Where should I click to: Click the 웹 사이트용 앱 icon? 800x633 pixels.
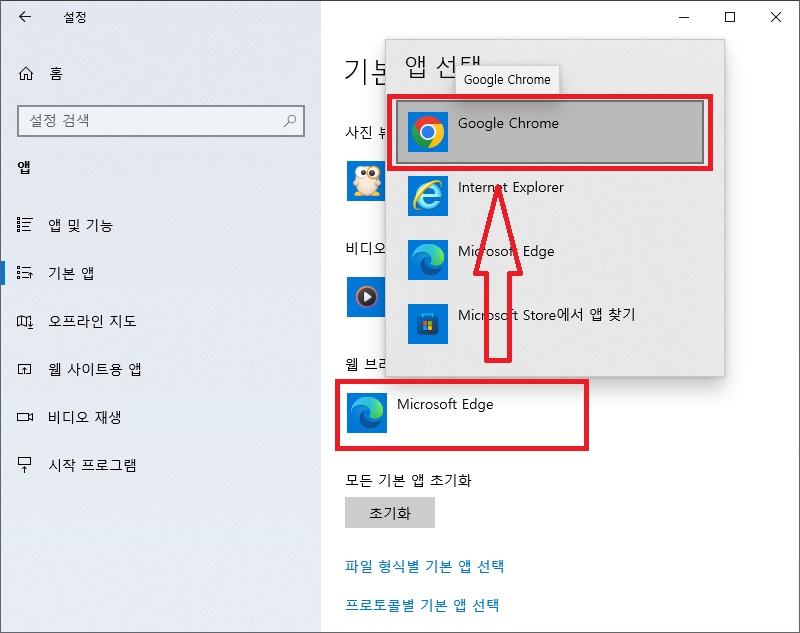[x=24, y=369]
